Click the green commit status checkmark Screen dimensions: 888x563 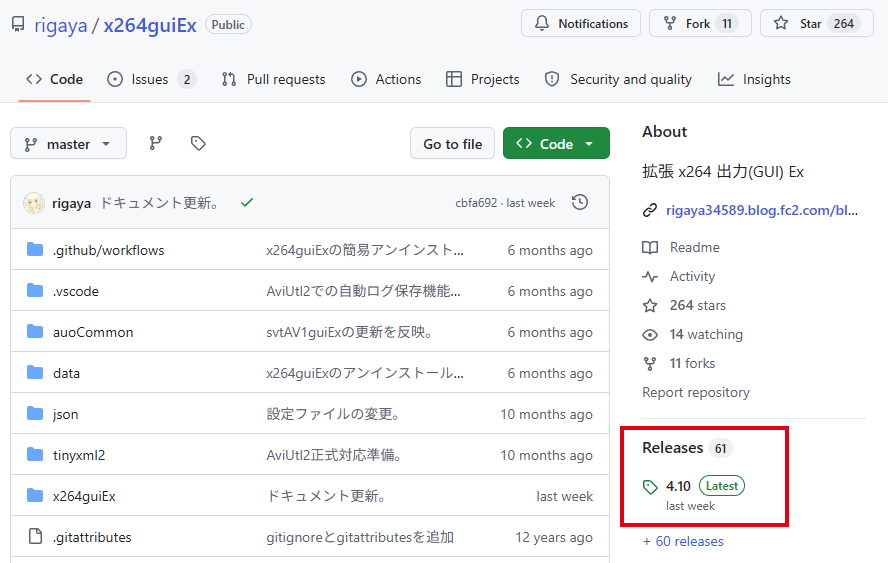pos(246,202)
